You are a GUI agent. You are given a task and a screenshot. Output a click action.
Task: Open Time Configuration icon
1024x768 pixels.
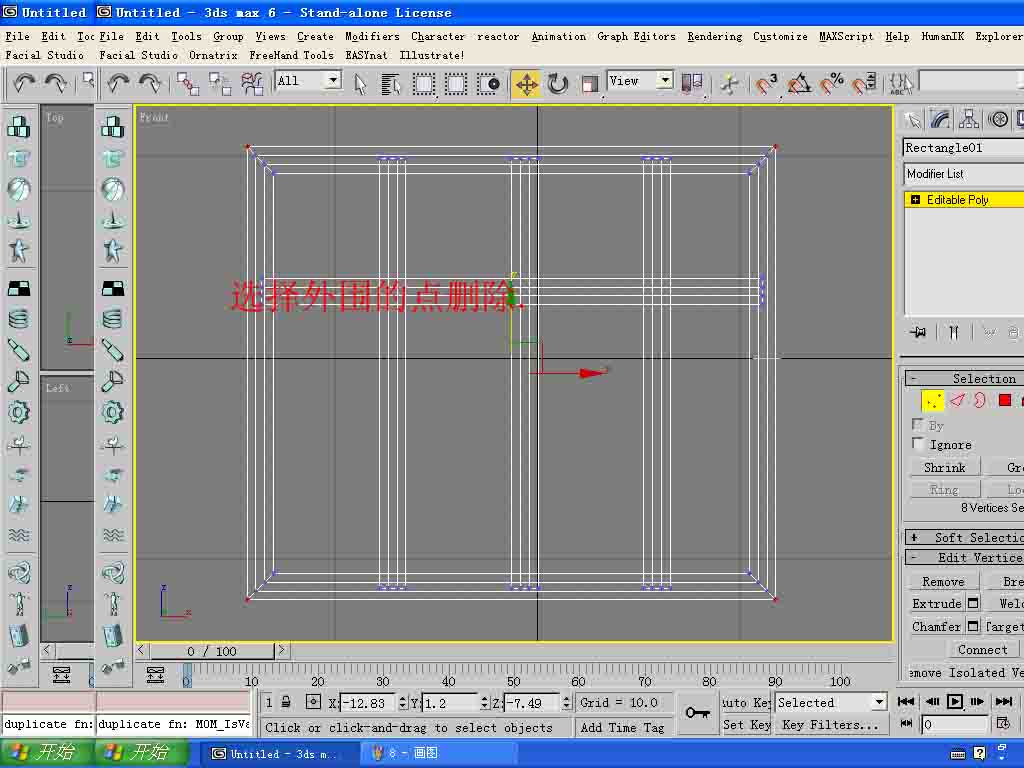click(1003, 723)
